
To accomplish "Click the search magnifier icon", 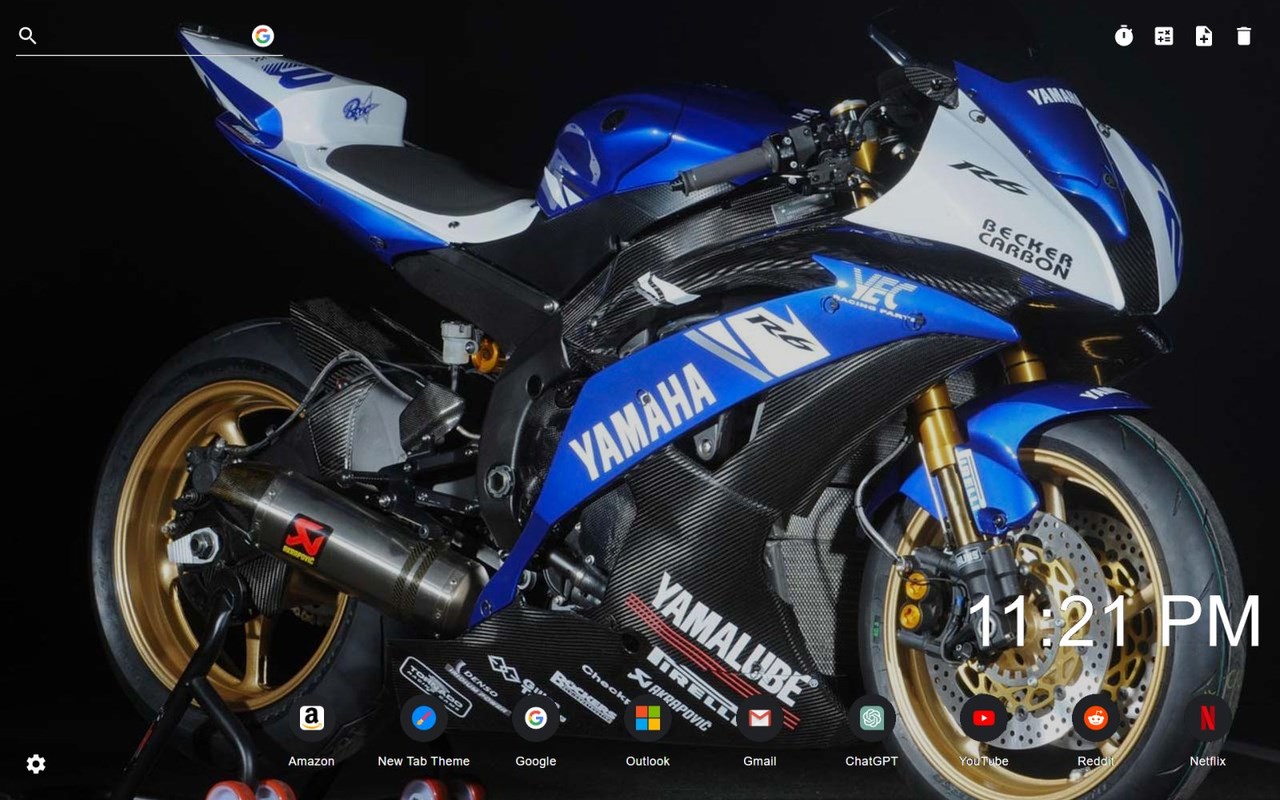I will 28,36.
